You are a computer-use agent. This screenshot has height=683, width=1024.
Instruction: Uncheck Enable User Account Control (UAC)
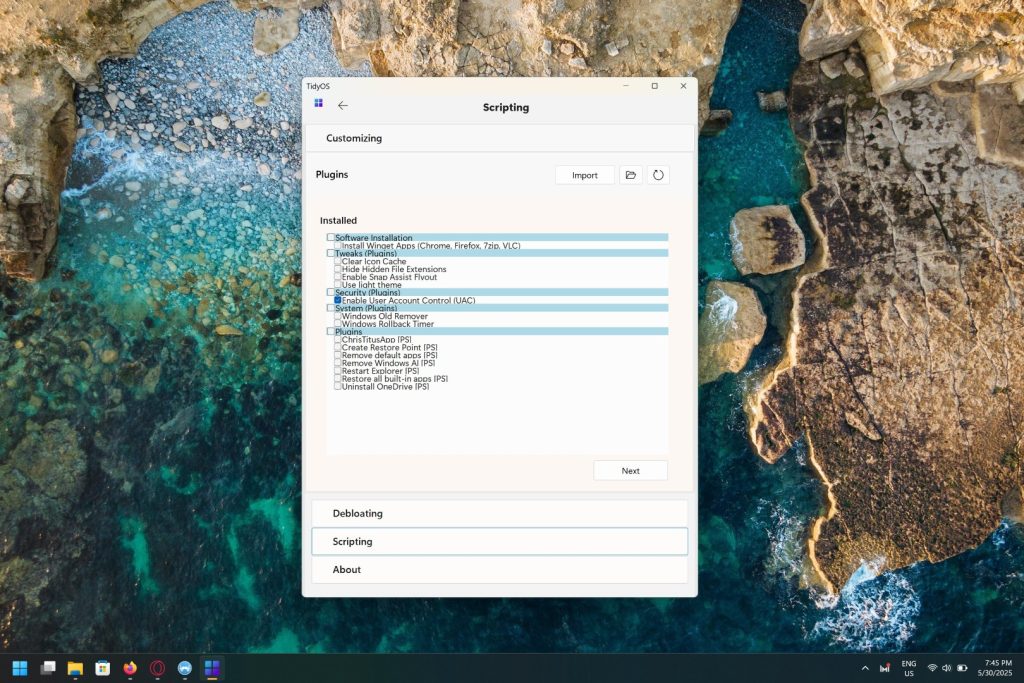point(338,300)
